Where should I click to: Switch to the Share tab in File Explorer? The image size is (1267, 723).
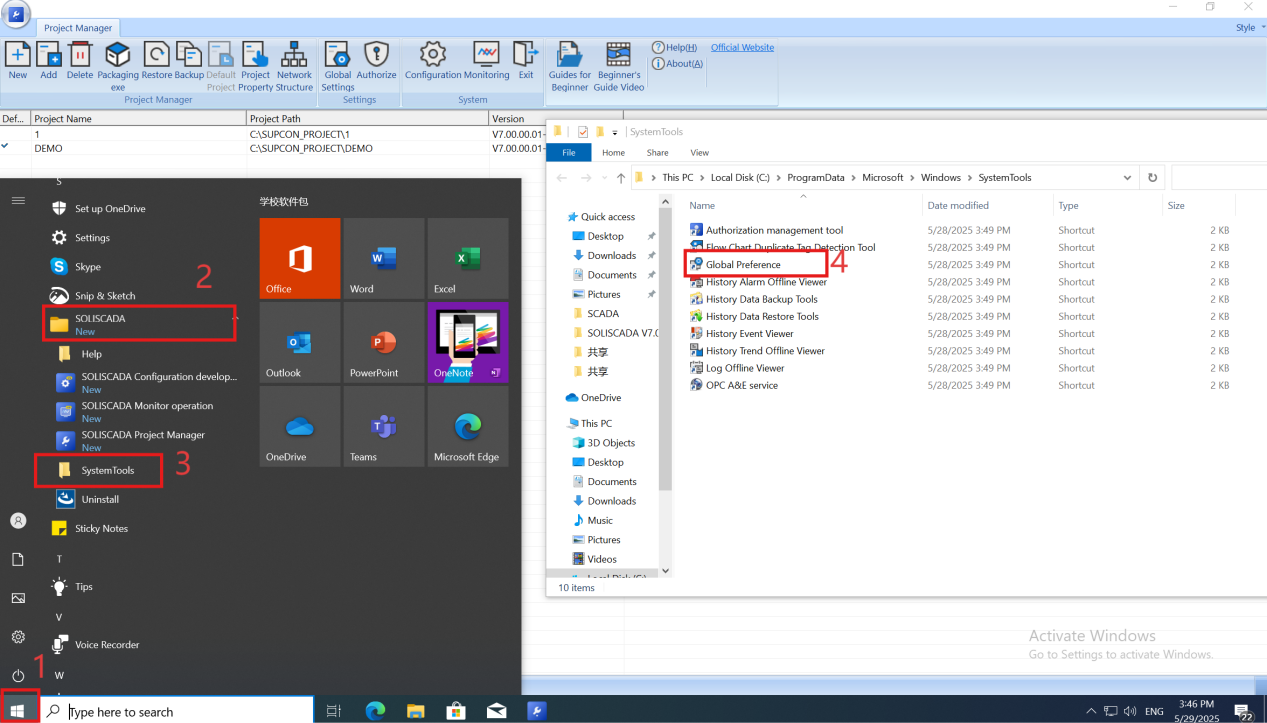pyautogui.click(x=658, y=152)
